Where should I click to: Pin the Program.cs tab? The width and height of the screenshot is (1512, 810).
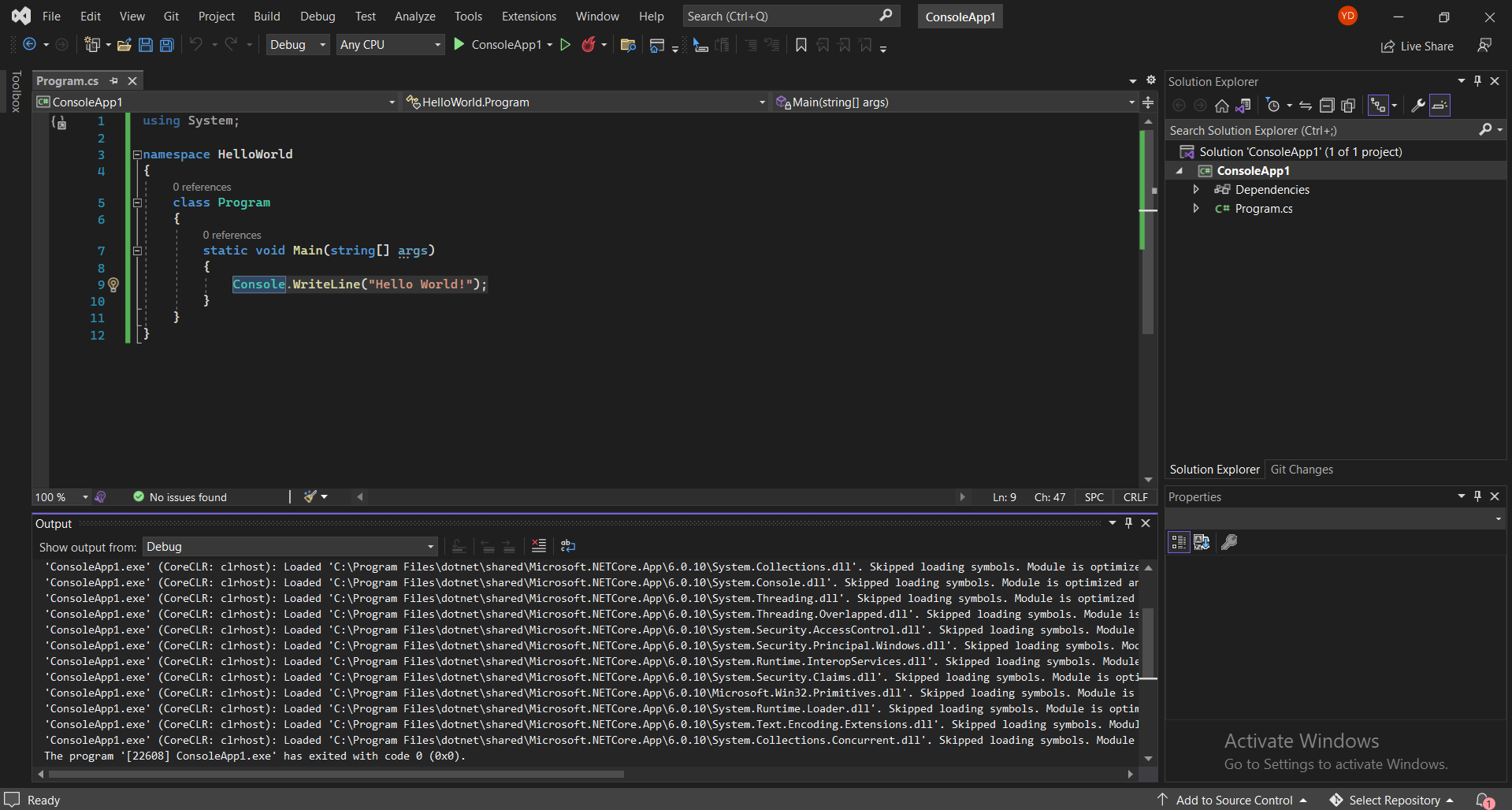point(114,80)
